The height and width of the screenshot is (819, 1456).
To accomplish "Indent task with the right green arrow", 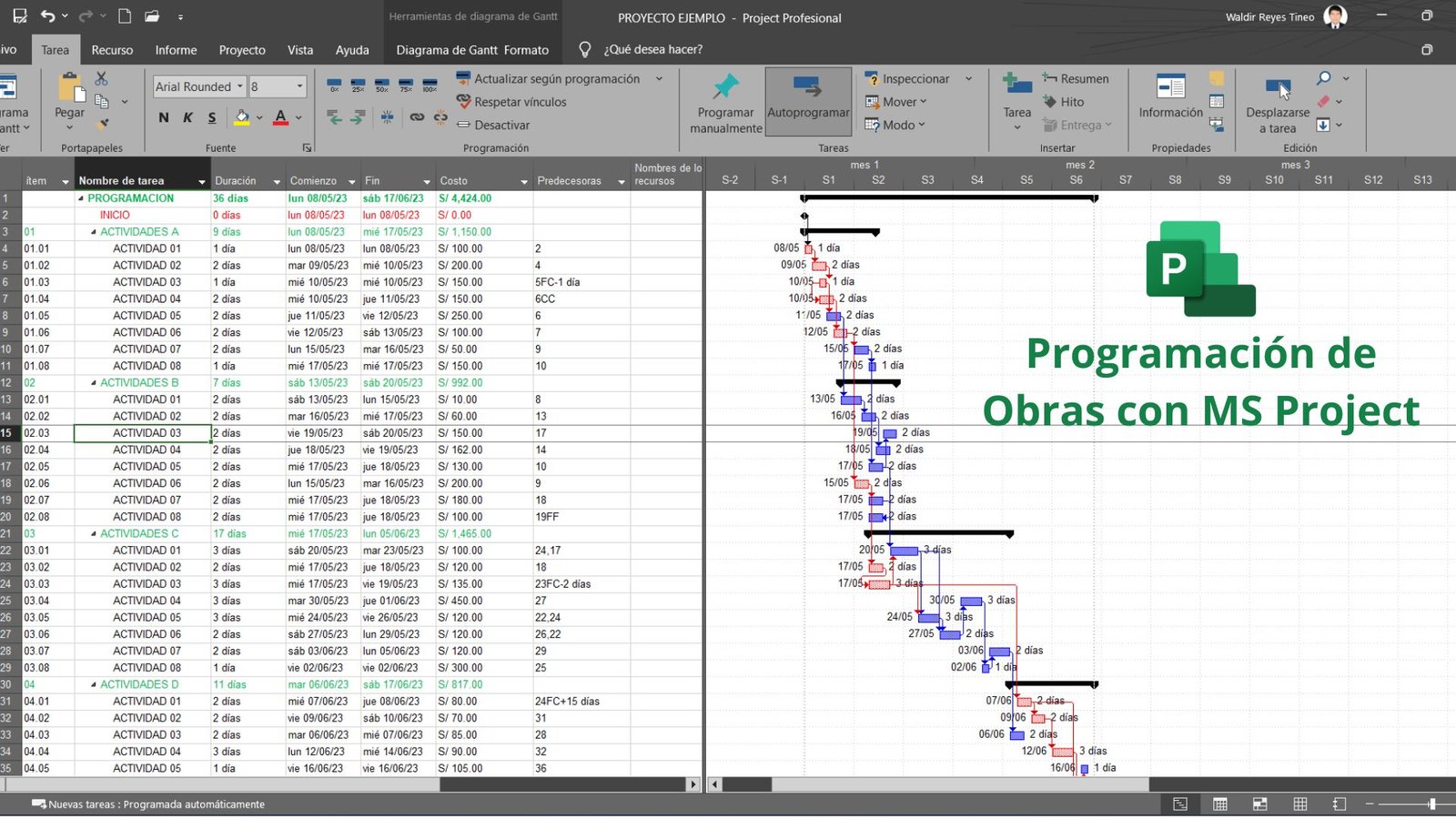I will coord(358,117).
